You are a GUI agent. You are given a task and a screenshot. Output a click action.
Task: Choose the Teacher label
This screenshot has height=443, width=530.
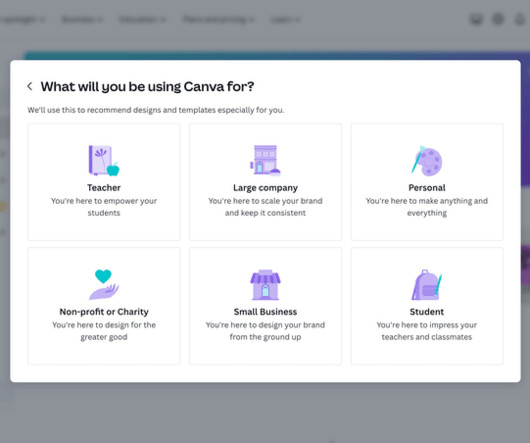click(x=104, y=188)
